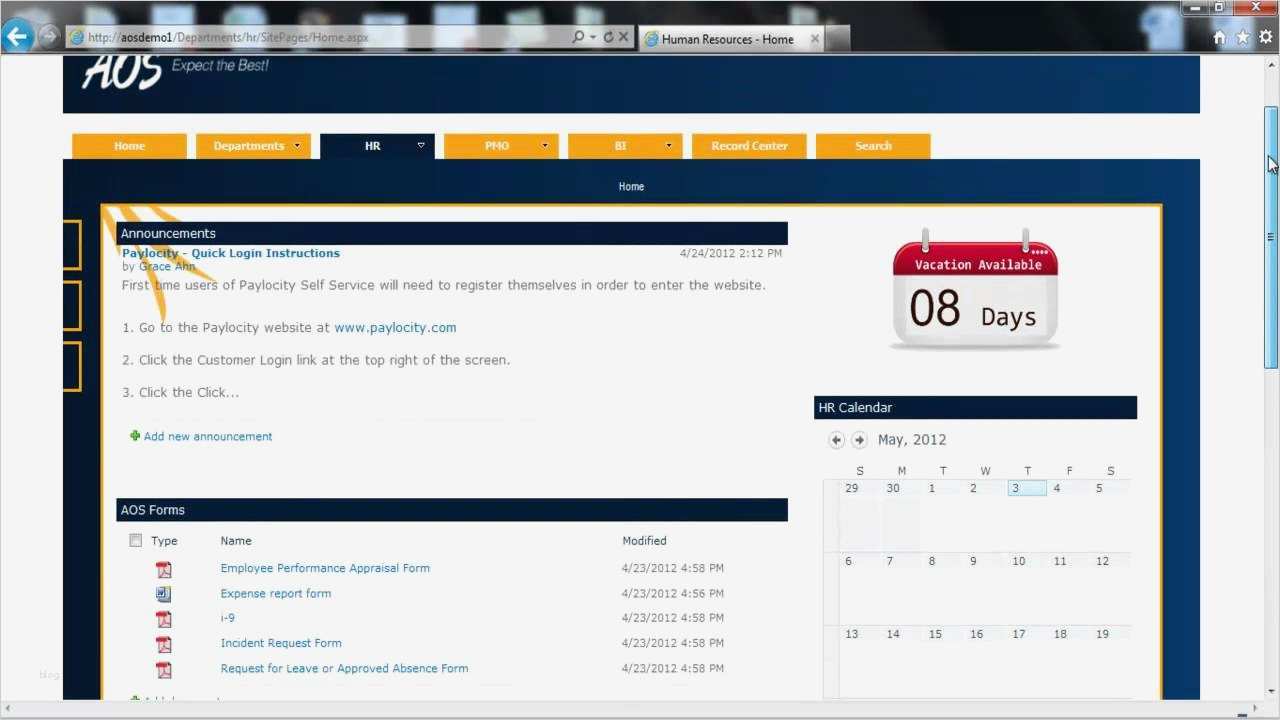1280x720 pixels.
Task: Click the Excel icon next to Expense report form
Action: [x=163, y=593]
